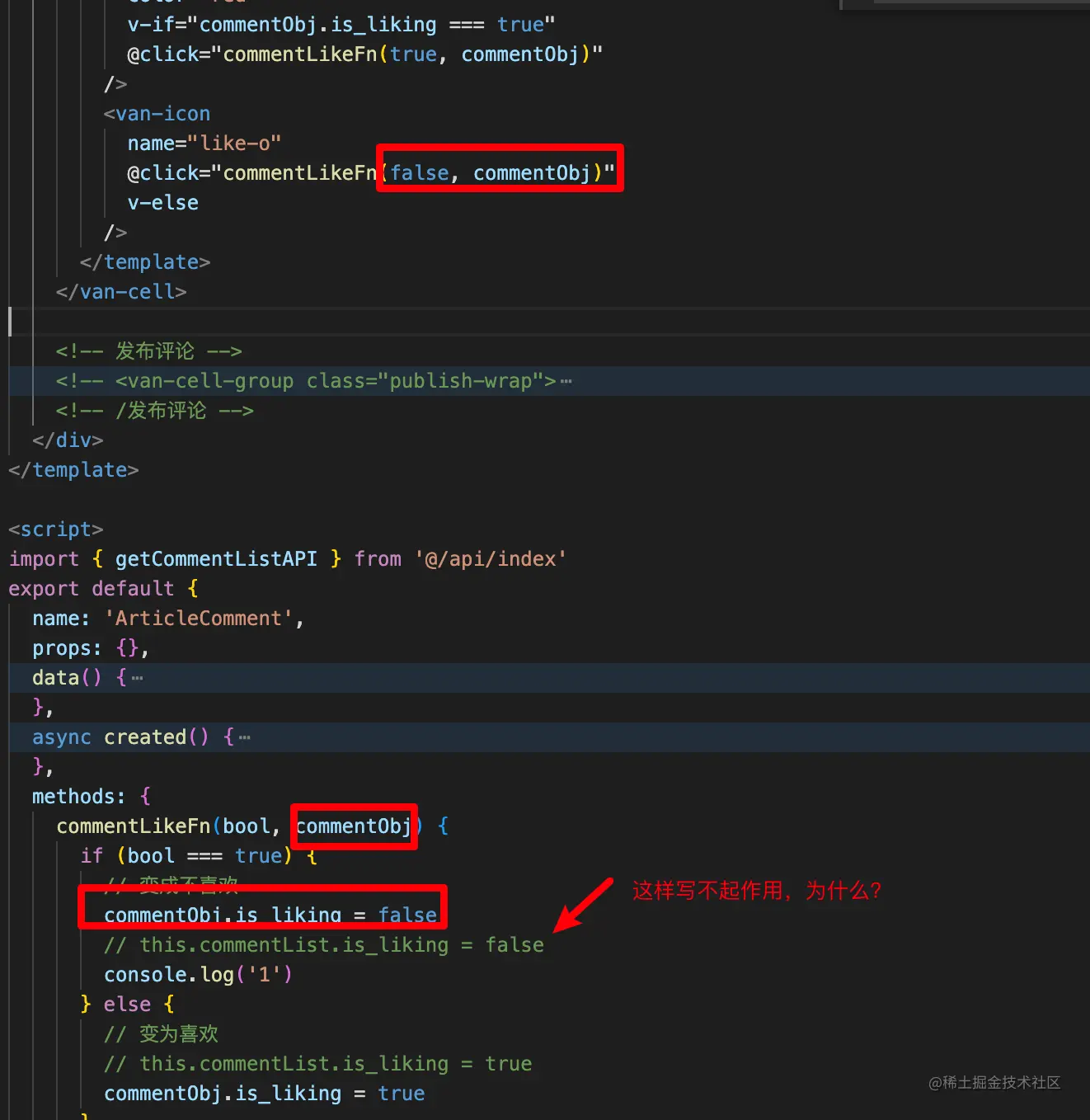Click the '<!-- /发布评论 -->' comment
The height and width of the screenshot is (1120, 1090).
point(155,411)
